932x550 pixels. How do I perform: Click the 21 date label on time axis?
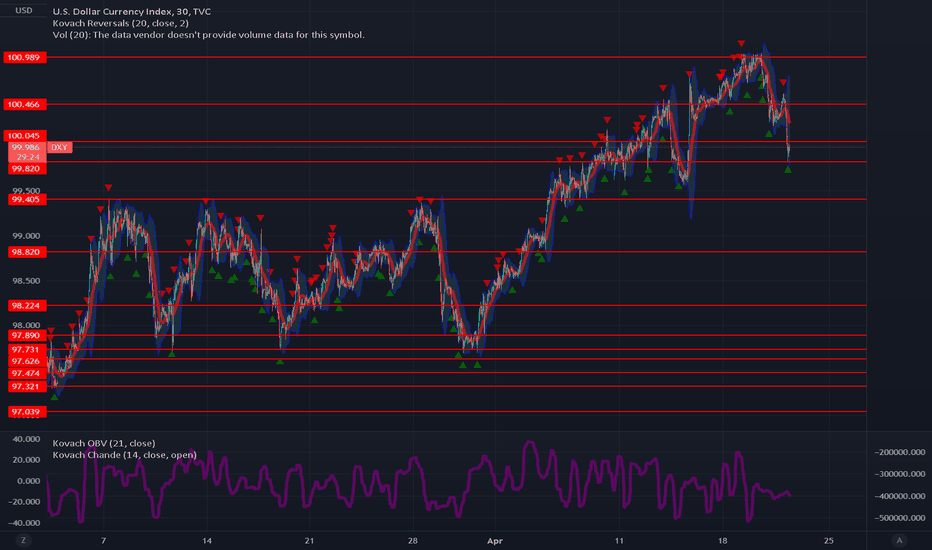[309, 540]
